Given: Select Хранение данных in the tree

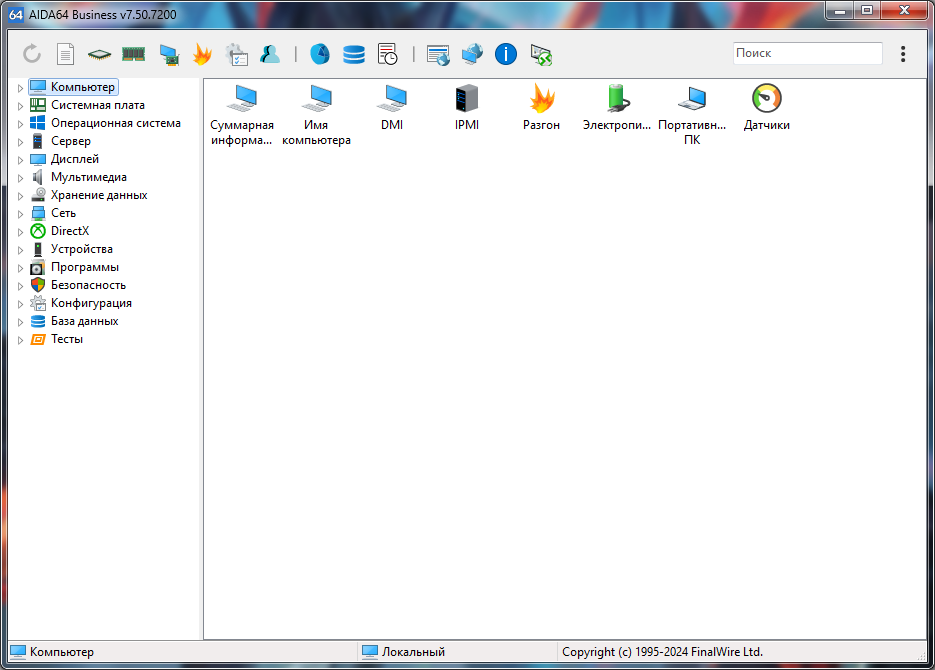Looking at the screenshot, I should tap(99, 195).
